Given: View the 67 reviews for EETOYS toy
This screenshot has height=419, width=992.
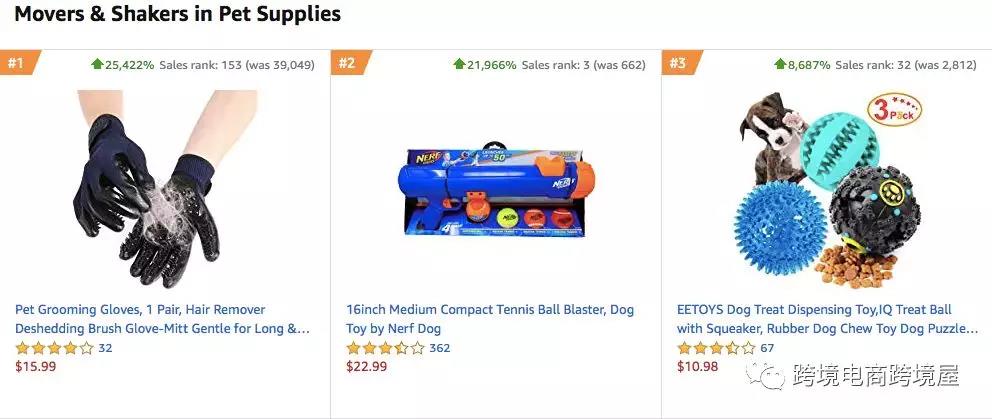Looking at the screenshot, I should [x=767, y=348].
